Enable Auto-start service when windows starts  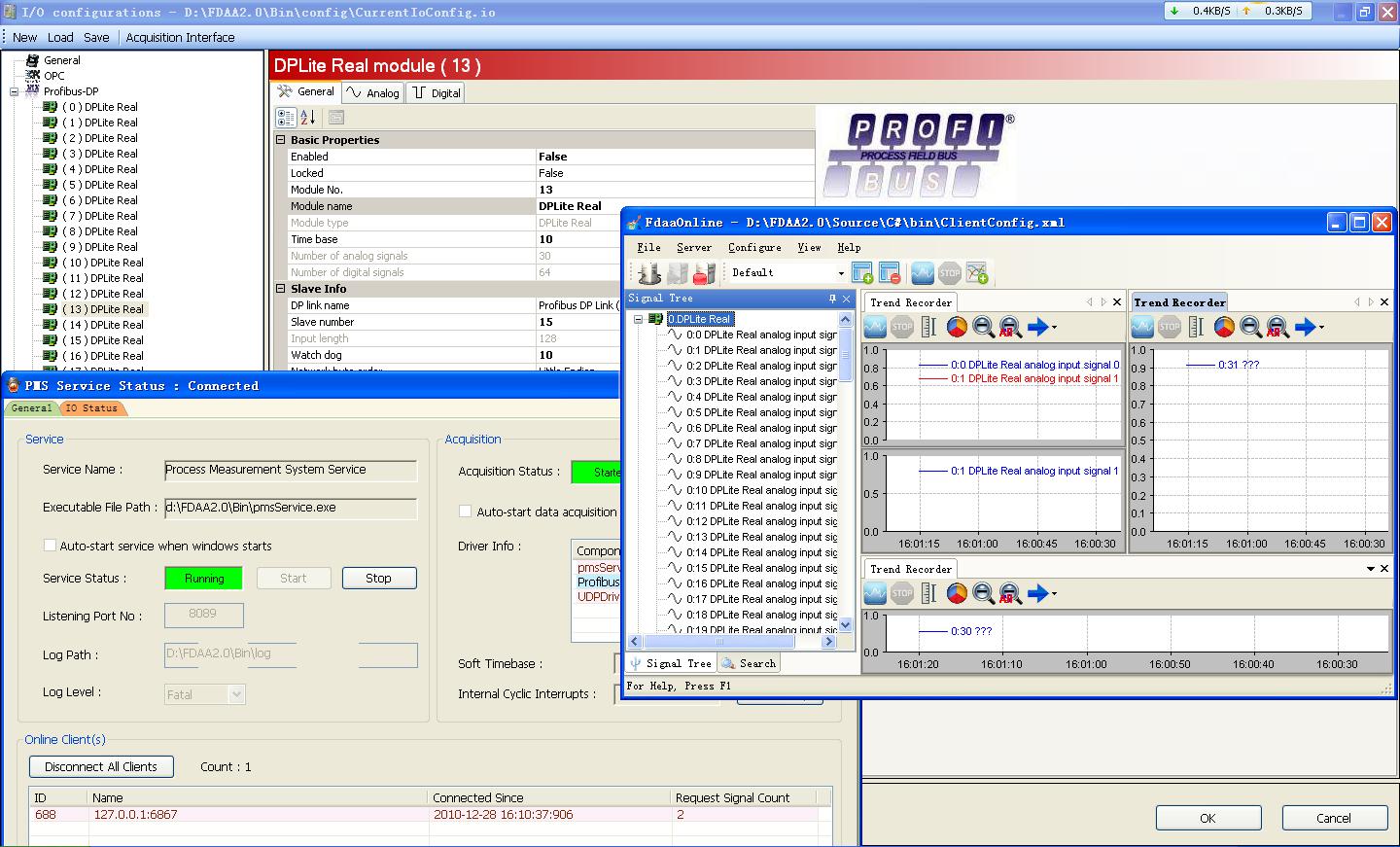coord(50,546)
